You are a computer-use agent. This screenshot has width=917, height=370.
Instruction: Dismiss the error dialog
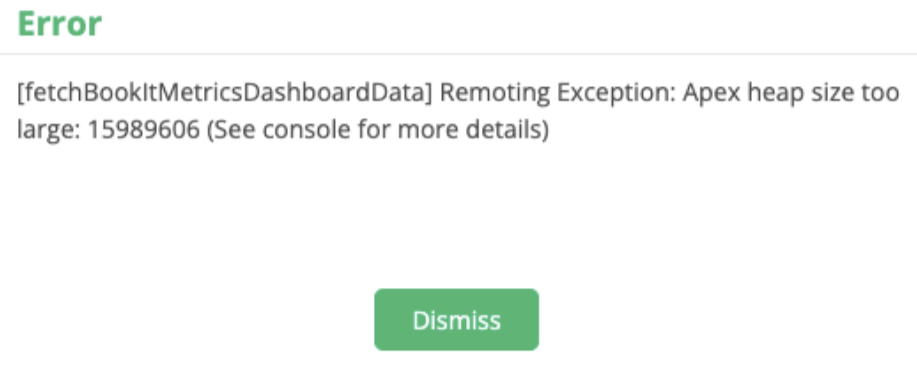(456, 320)
